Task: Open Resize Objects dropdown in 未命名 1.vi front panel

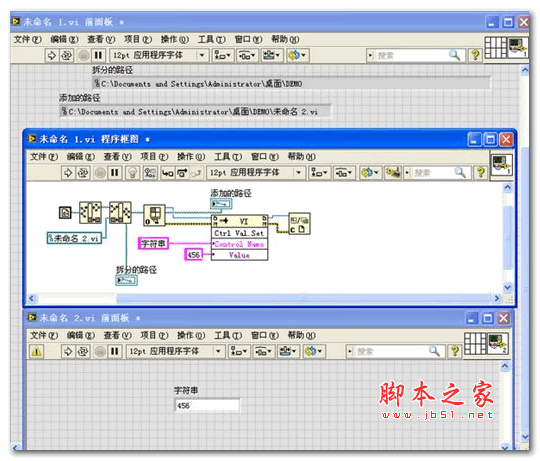Action: tap(271, 55)
